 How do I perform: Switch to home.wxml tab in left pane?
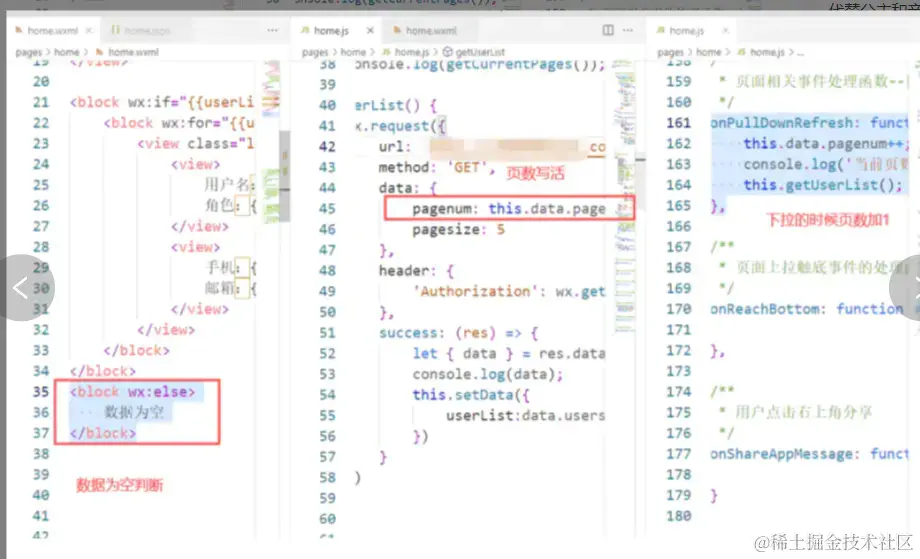click(53, 31)
